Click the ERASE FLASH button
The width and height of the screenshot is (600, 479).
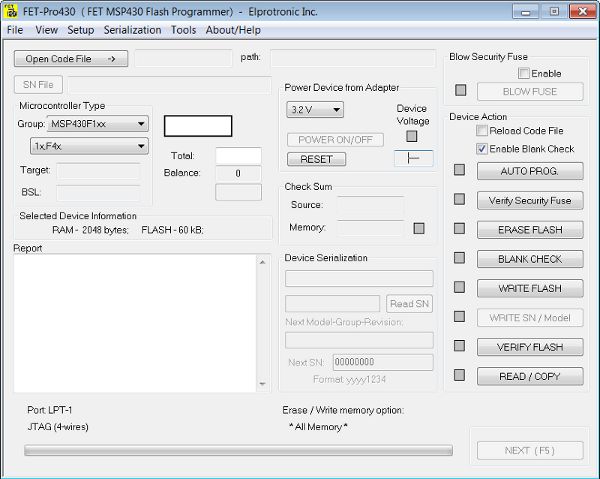[x=530, y=230]
